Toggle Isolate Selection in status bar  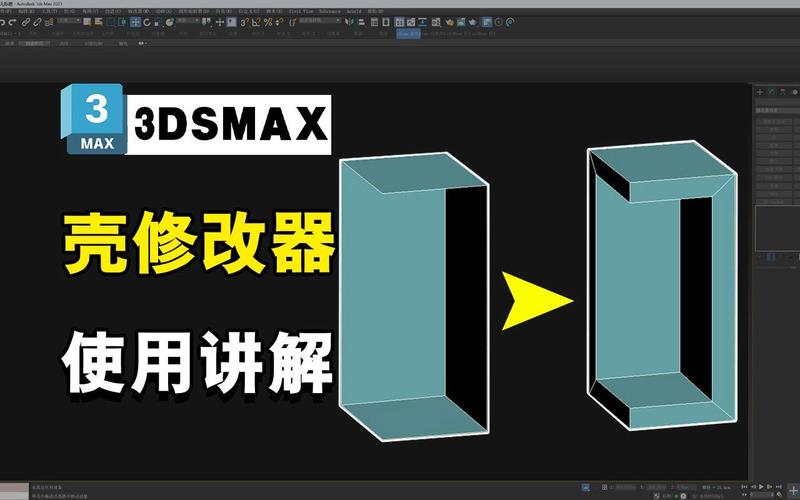586,487
